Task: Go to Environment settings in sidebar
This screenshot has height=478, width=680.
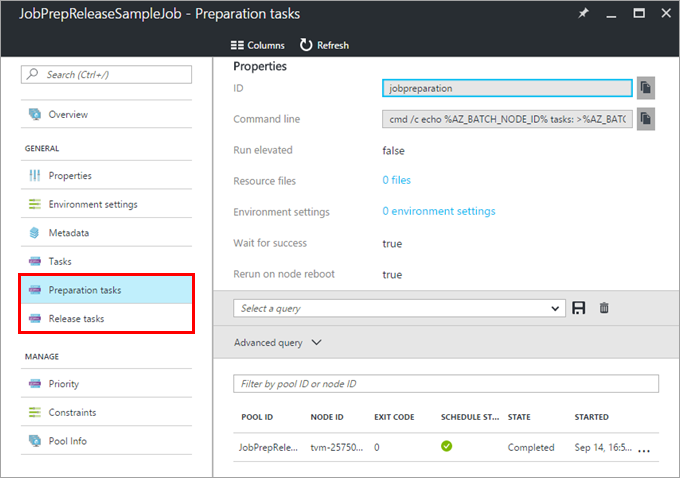Action: click(92, 204)
